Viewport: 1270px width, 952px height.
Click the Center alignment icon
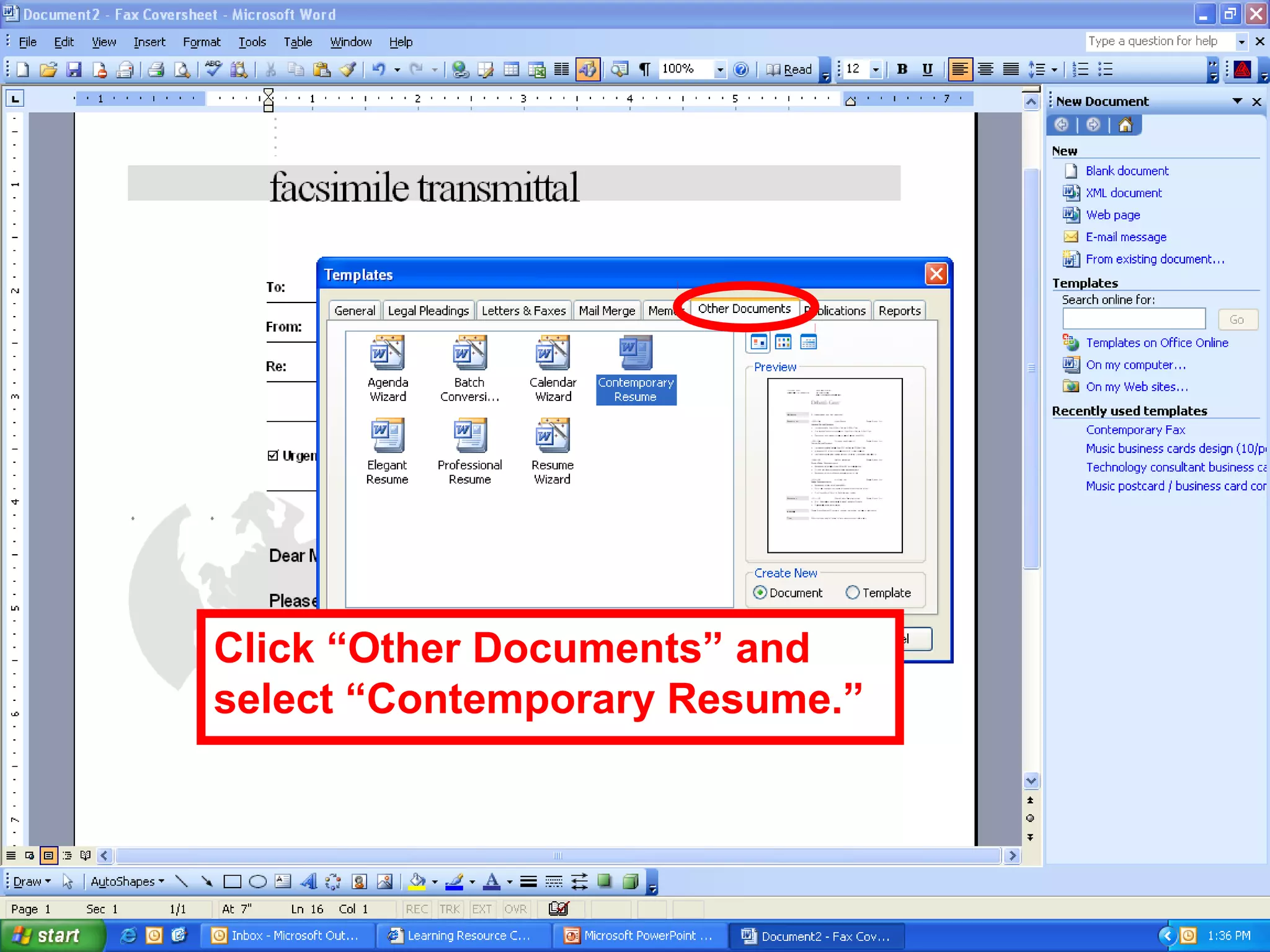point(985,69)
